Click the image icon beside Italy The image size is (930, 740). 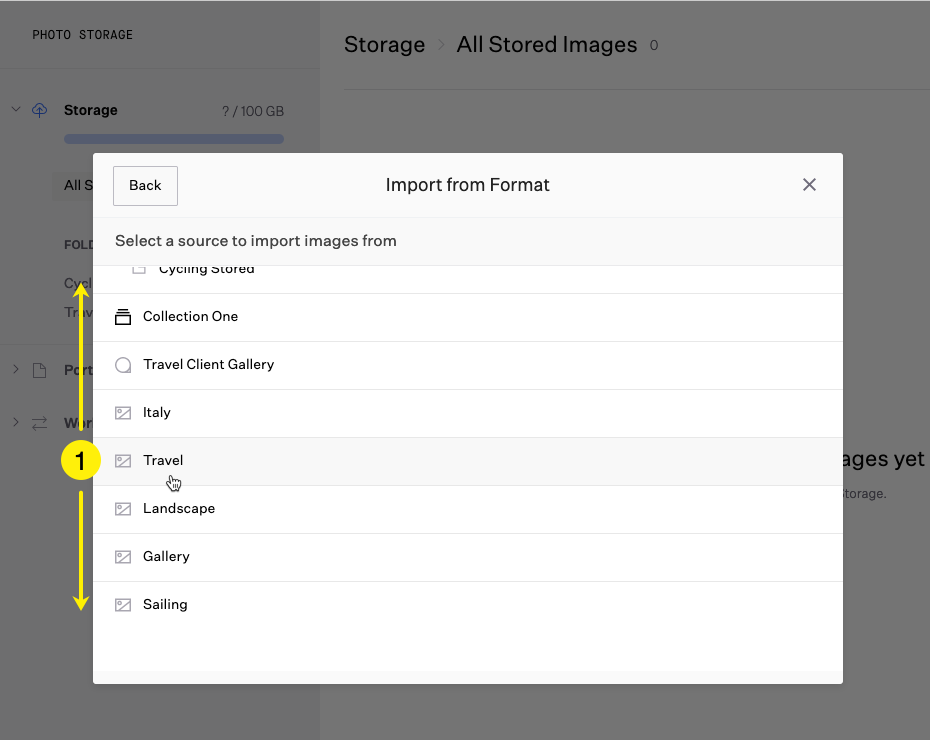pos(123,413)
